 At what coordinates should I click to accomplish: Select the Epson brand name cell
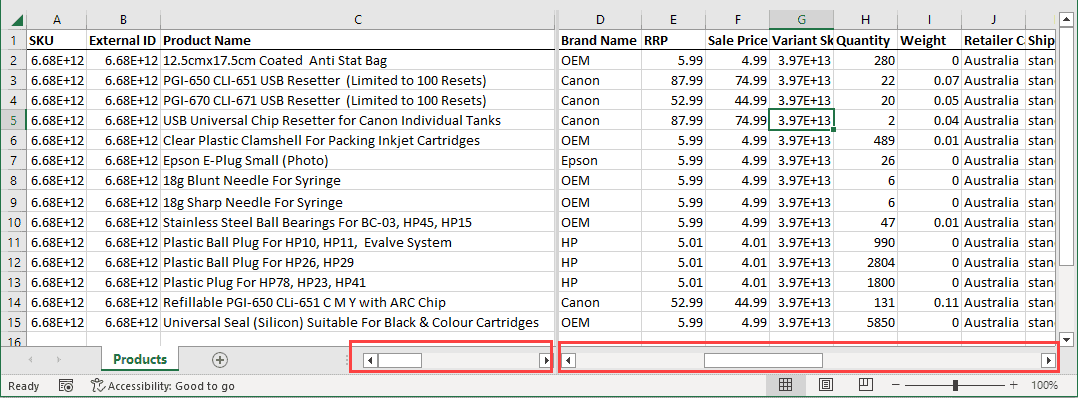pos(600,161)
